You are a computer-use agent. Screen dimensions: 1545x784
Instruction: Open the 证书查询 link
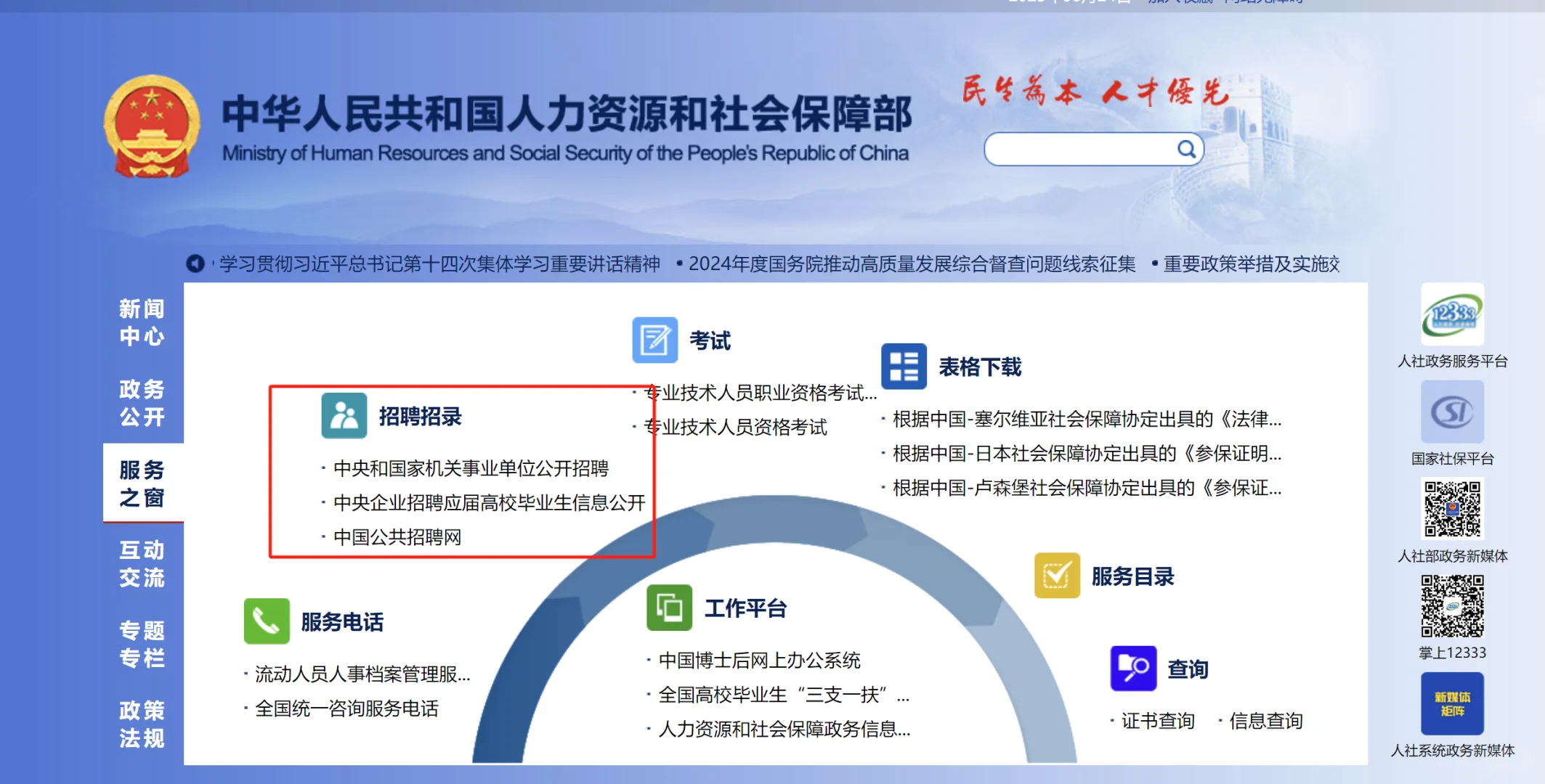[1158, 721]
